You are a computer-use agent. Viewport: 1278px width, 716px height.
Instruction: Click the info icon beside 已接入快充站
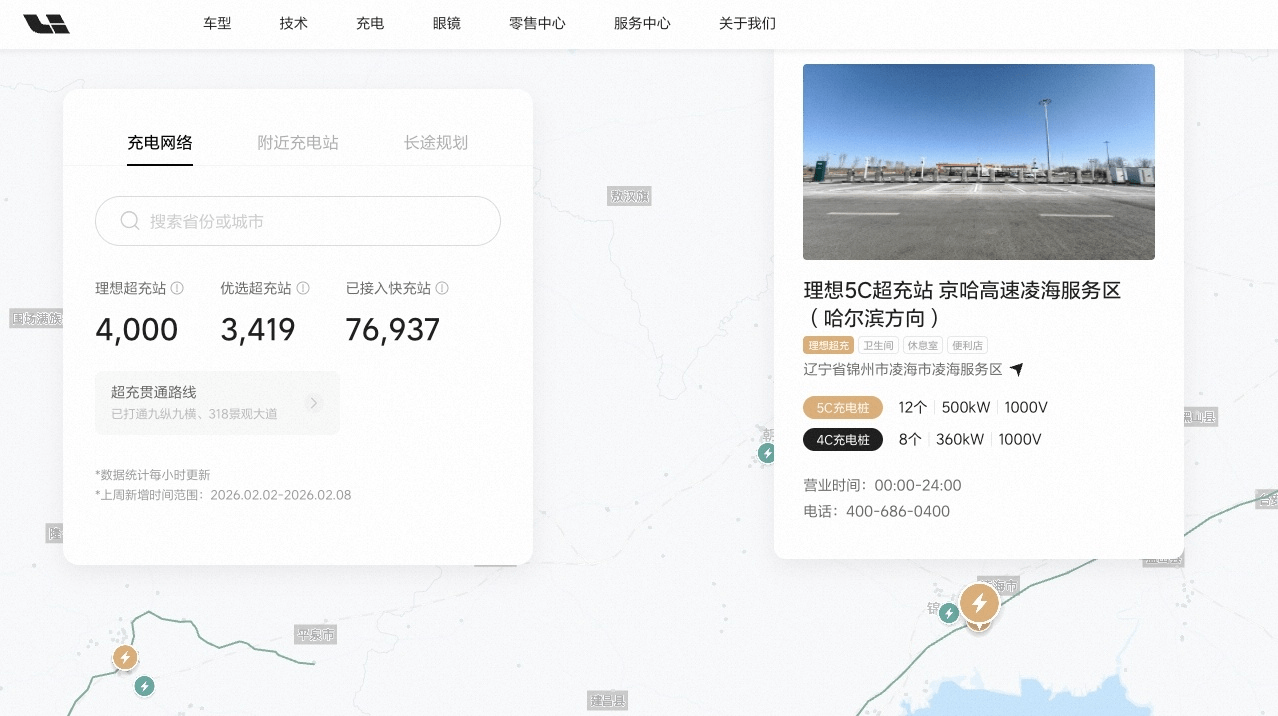coord(442,288)
